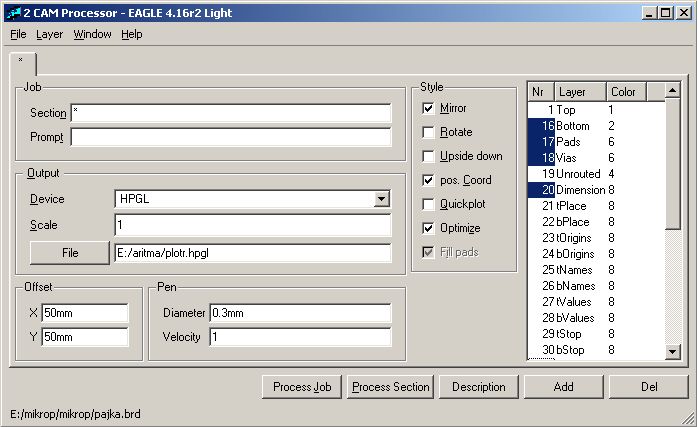Toggle the Mirror checkbox
The width and height of the screenshot is (697, 427).
pos(428,108)
